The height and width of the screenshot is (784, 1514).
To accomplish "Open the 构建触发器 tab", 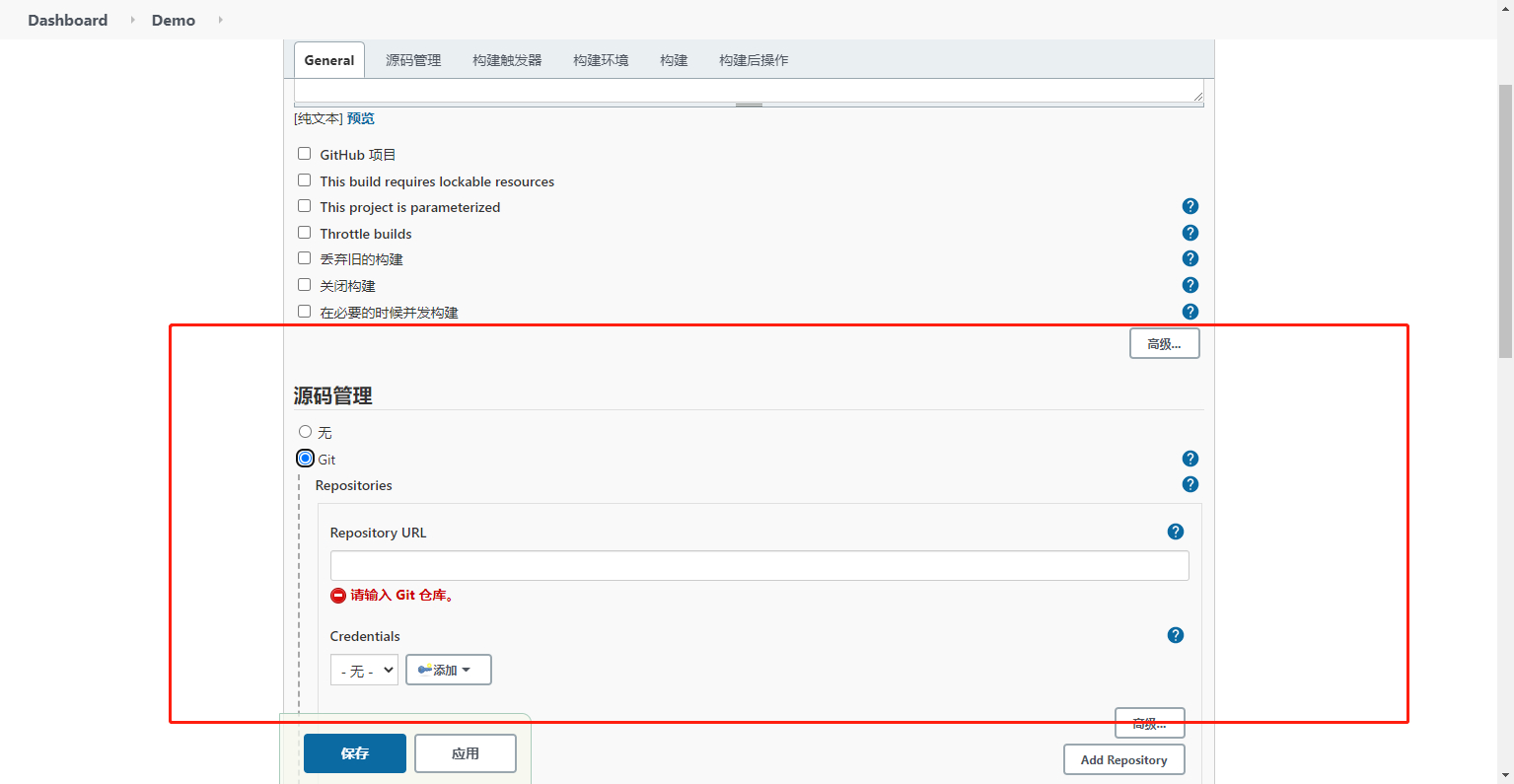I will click(x=507, y=60).
